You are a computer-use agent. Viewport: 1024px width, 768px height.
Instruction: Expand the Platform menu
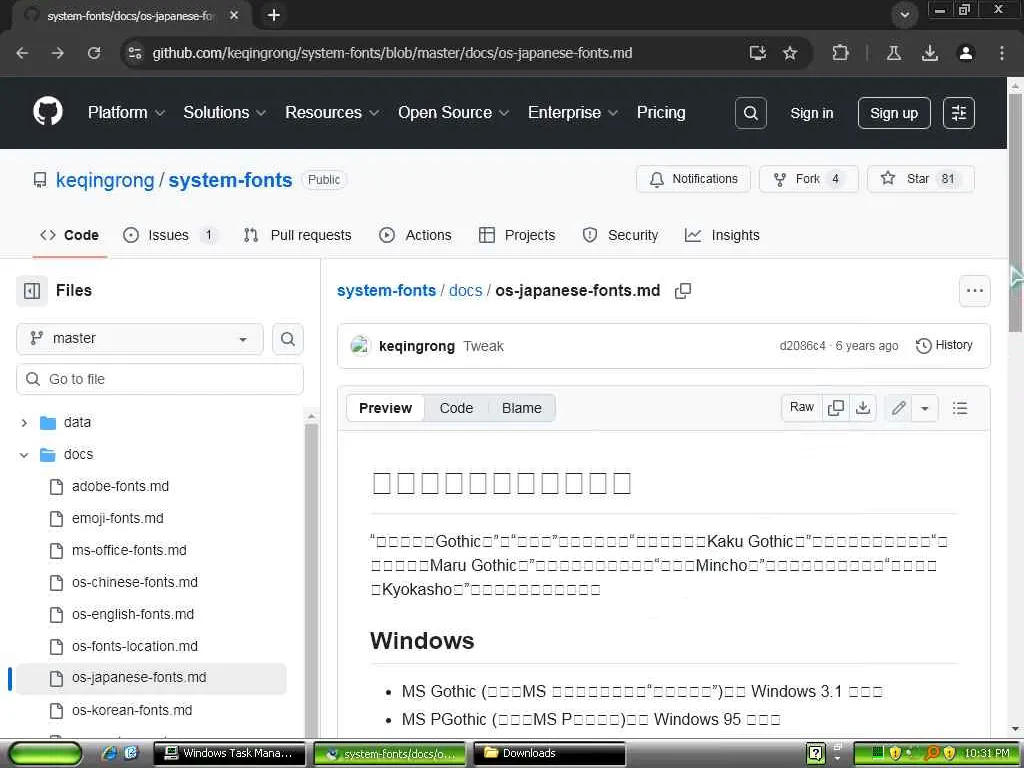126,112
